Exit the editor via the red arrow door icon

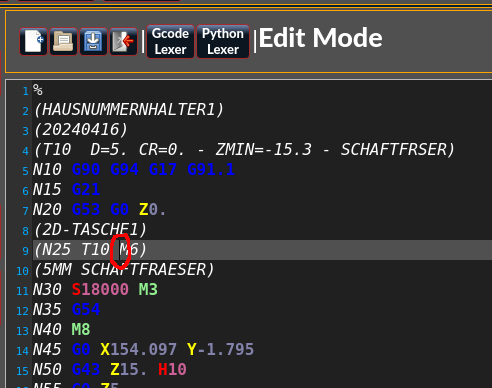pos(123,42)
